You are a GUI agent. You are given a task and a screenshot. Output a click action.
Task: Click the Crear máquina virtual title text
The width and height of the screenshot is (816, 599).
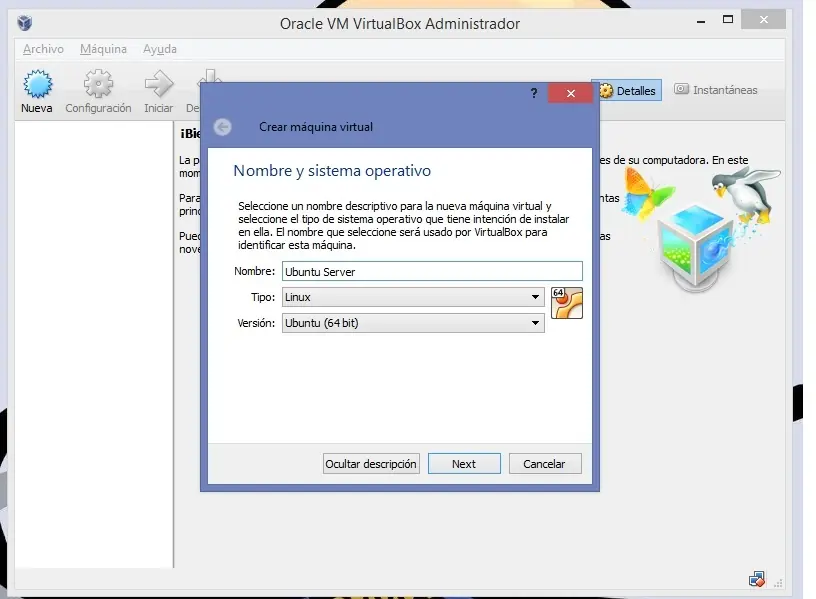[x=316, y=127]
